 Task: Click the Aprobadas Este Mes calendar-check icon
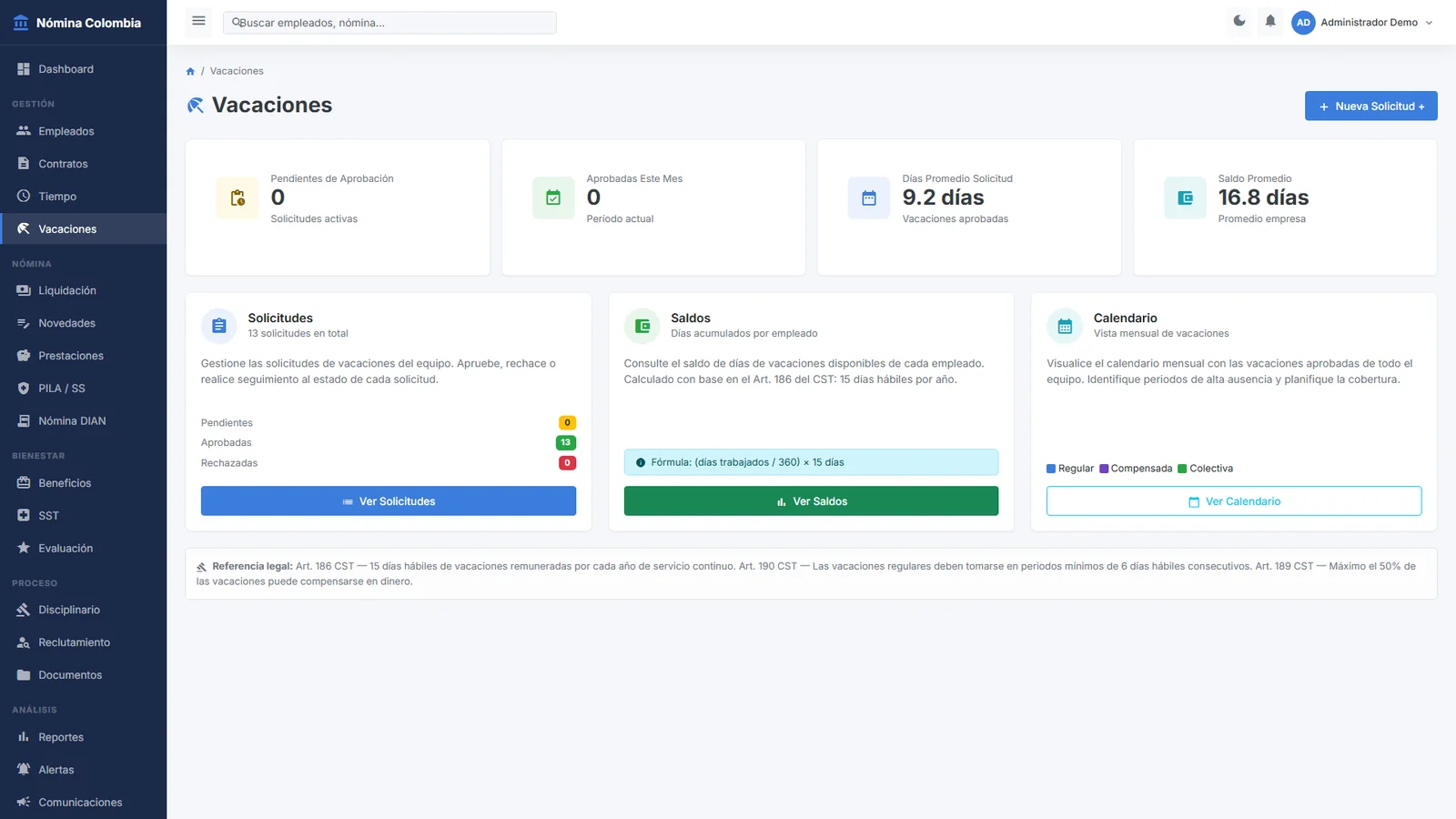553,198
